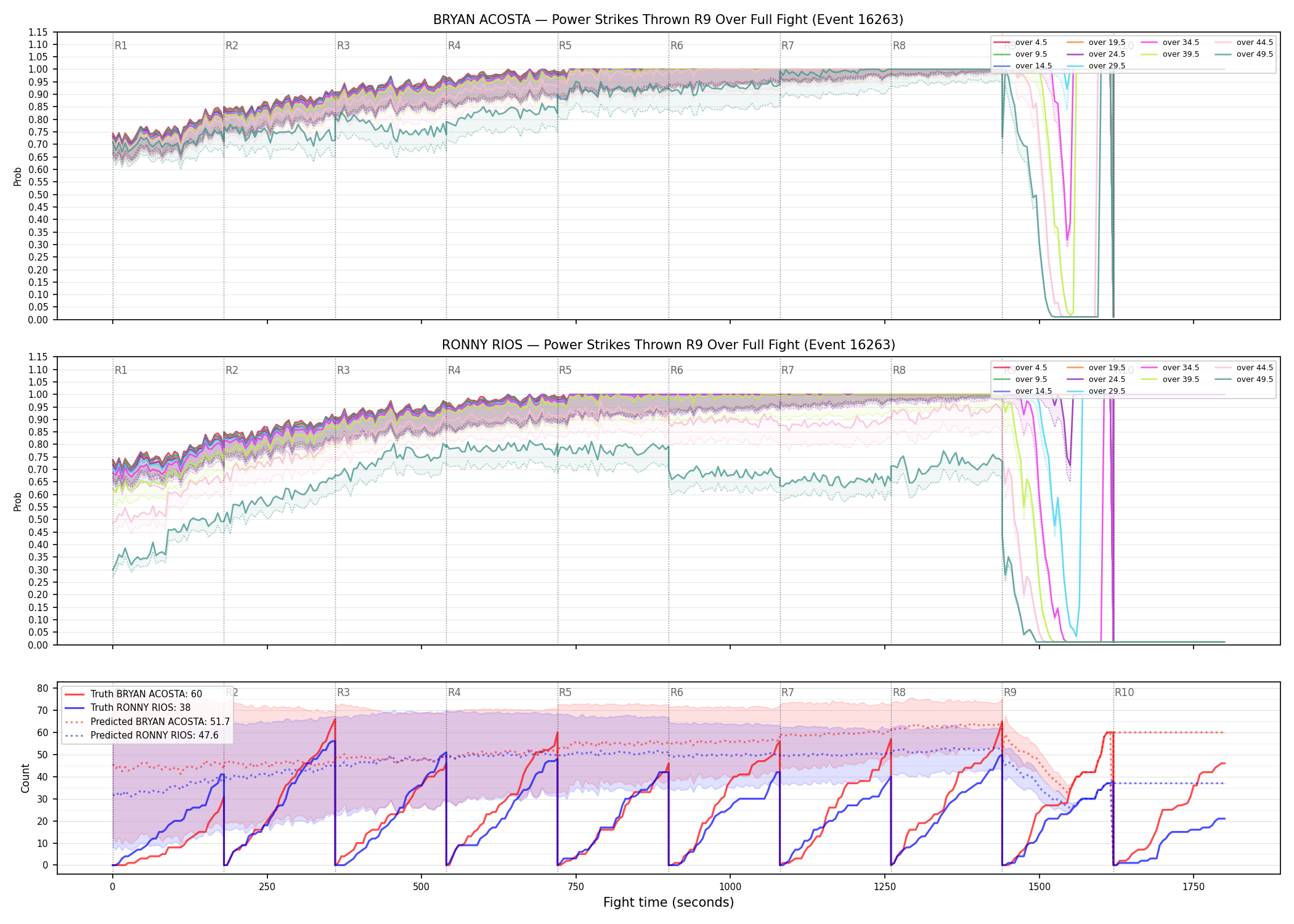Select 'over 14.5' legend entry in Ronny Rios chart
The width and height of the screenshot is (1294, 924).
[1023, 391]
